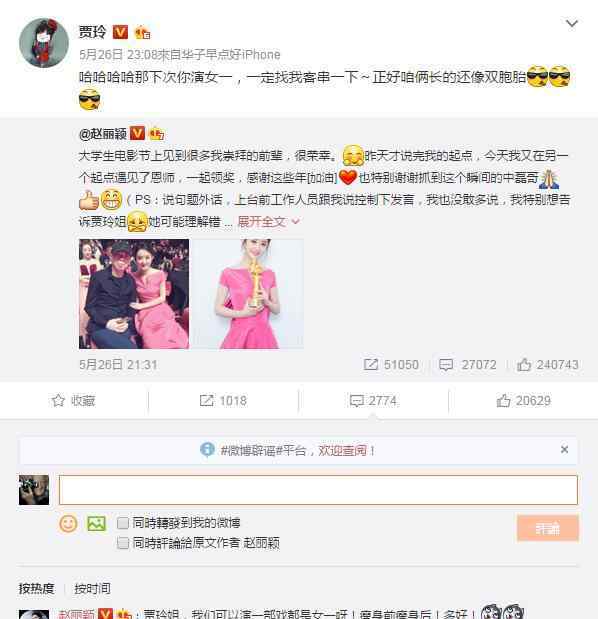The height and width of the screenshot is (619, 598).
Task: Like the original post with 240743 likes
Action: tap(547, 364)
